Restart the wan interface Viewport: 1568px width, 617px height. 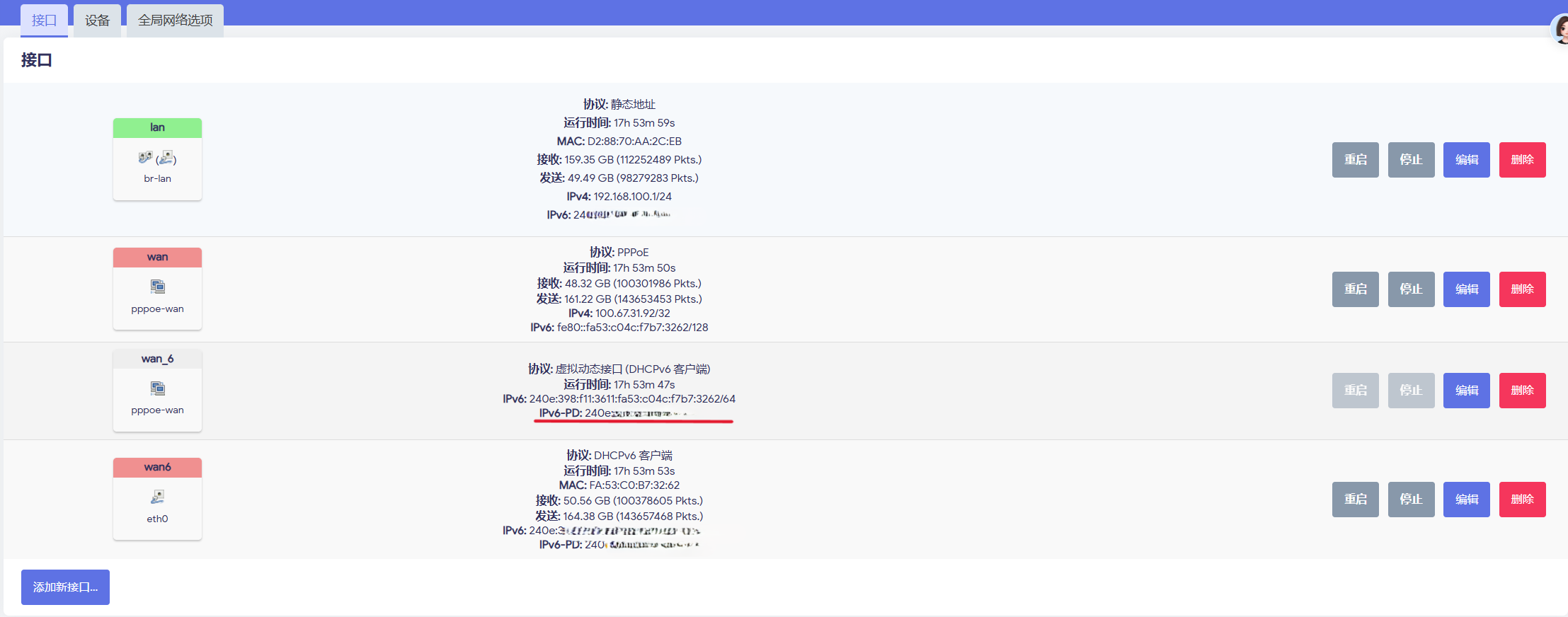tap(1355, 289)
